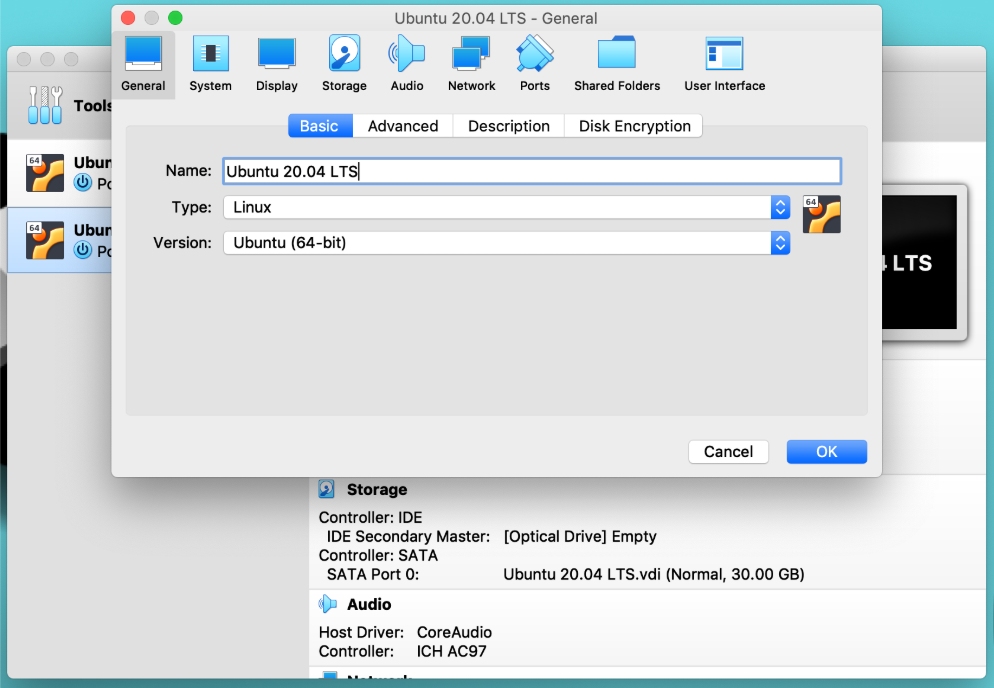Click the Audio speaker icon in details pane
This screenshot has width=994, height=688.
(x=327, y=604)
